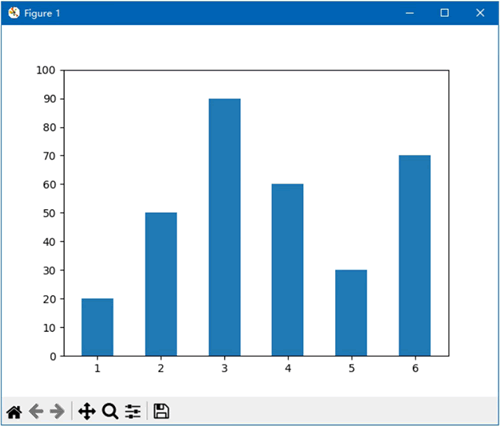This screenshot has height=427, width=500.
Task: Open Configure subplots sliders icon
Action: 133,411
